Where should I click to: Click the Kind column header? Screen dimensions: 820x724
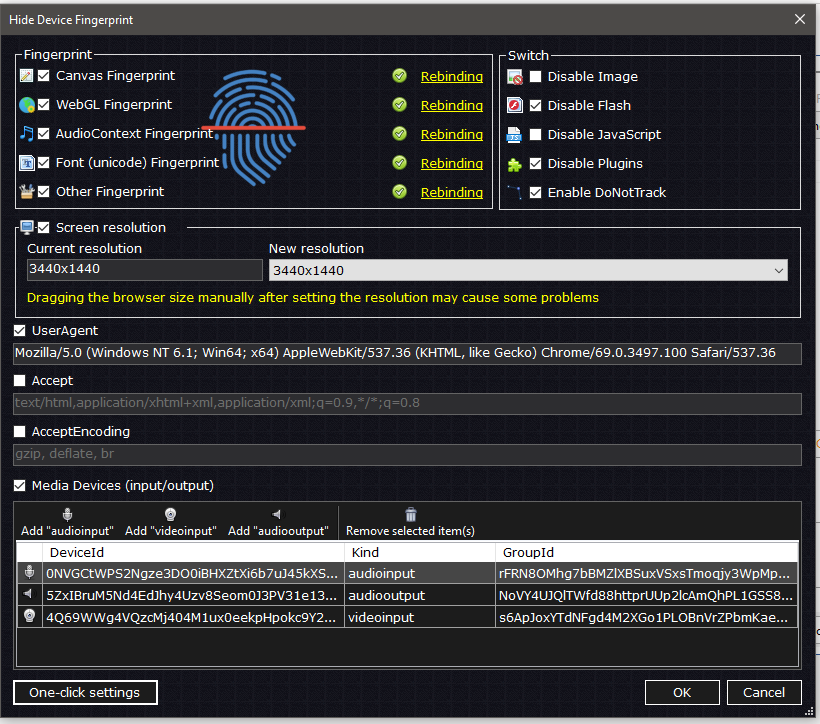click(418, 552)
